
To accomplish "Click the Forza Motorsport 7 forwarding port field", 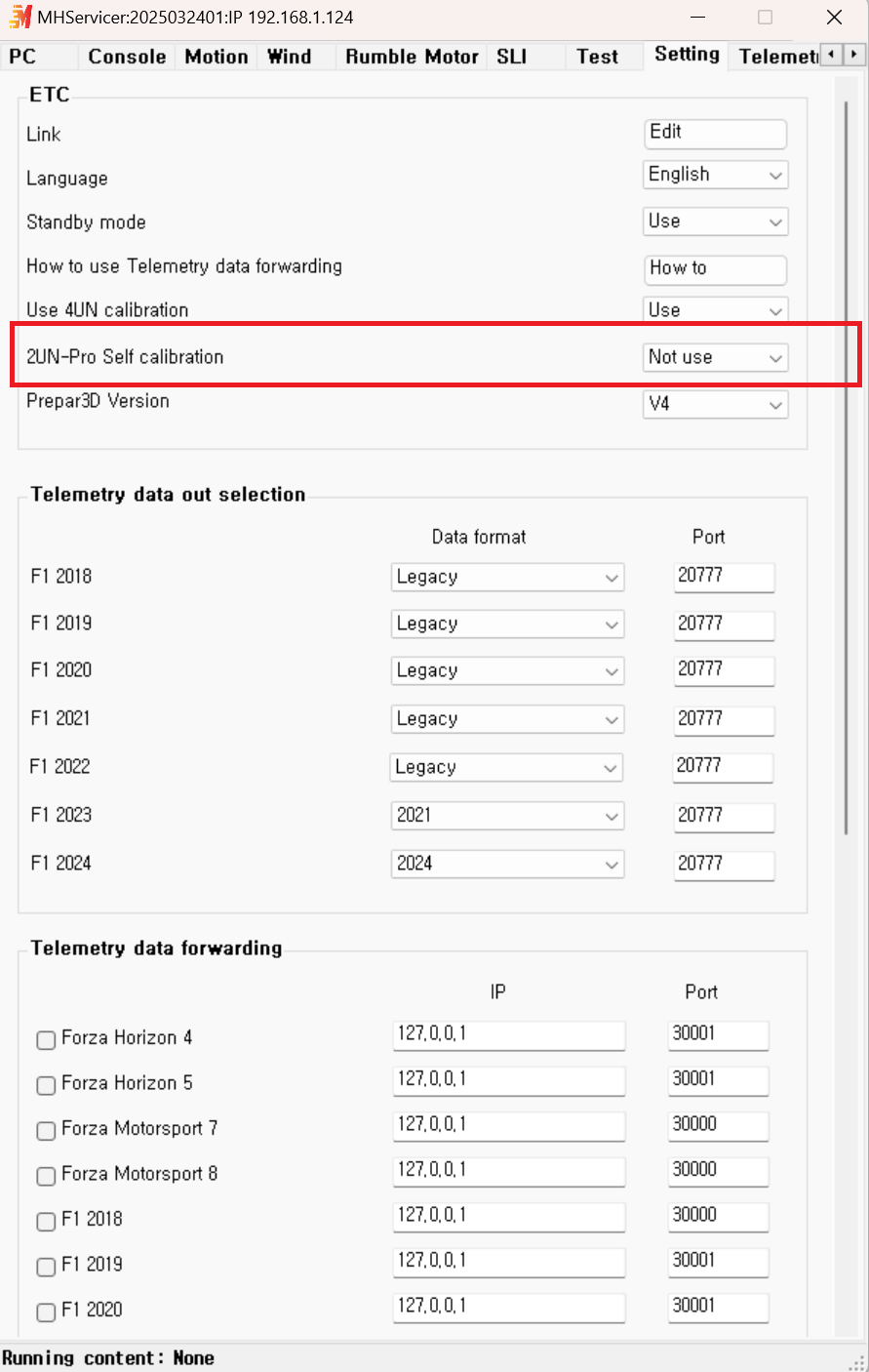I will [719, 1126].
